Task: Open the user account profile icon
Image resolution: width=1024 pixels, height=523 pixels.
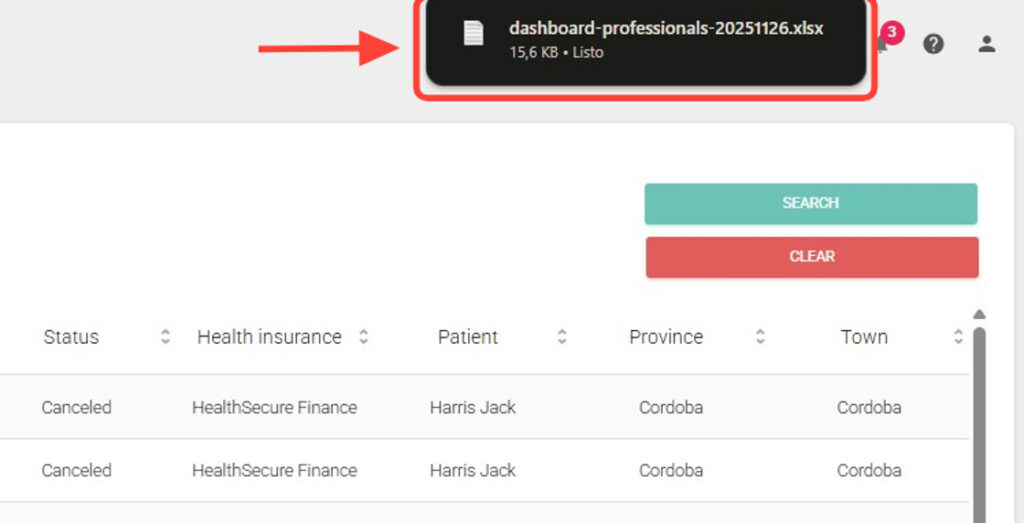Action: pyautogui.click(x=986, y=43)
